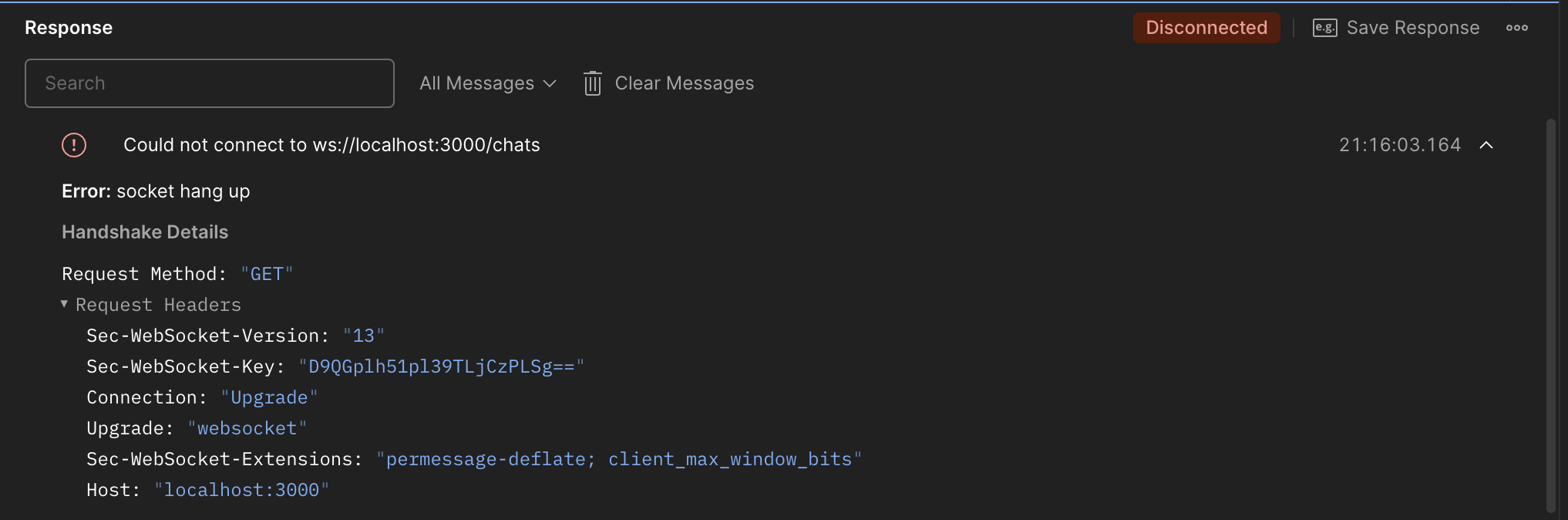Image resolution: width=1568 pixels, height=520 pixels.
Task: Focus the Search messages field
Action: (x=210, y=83)
